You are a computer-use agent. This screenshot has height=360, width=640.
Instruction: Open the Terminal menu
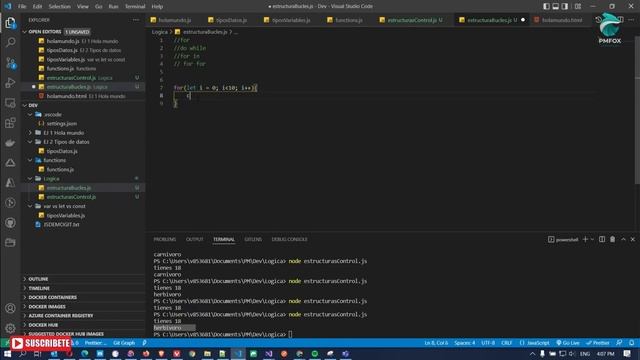click(x=135, y=7)
